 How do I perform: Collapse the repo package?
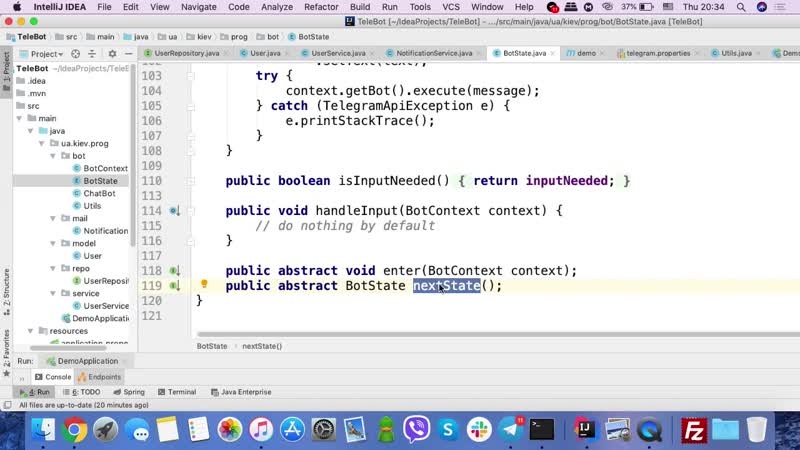click(x=53, y=268)
